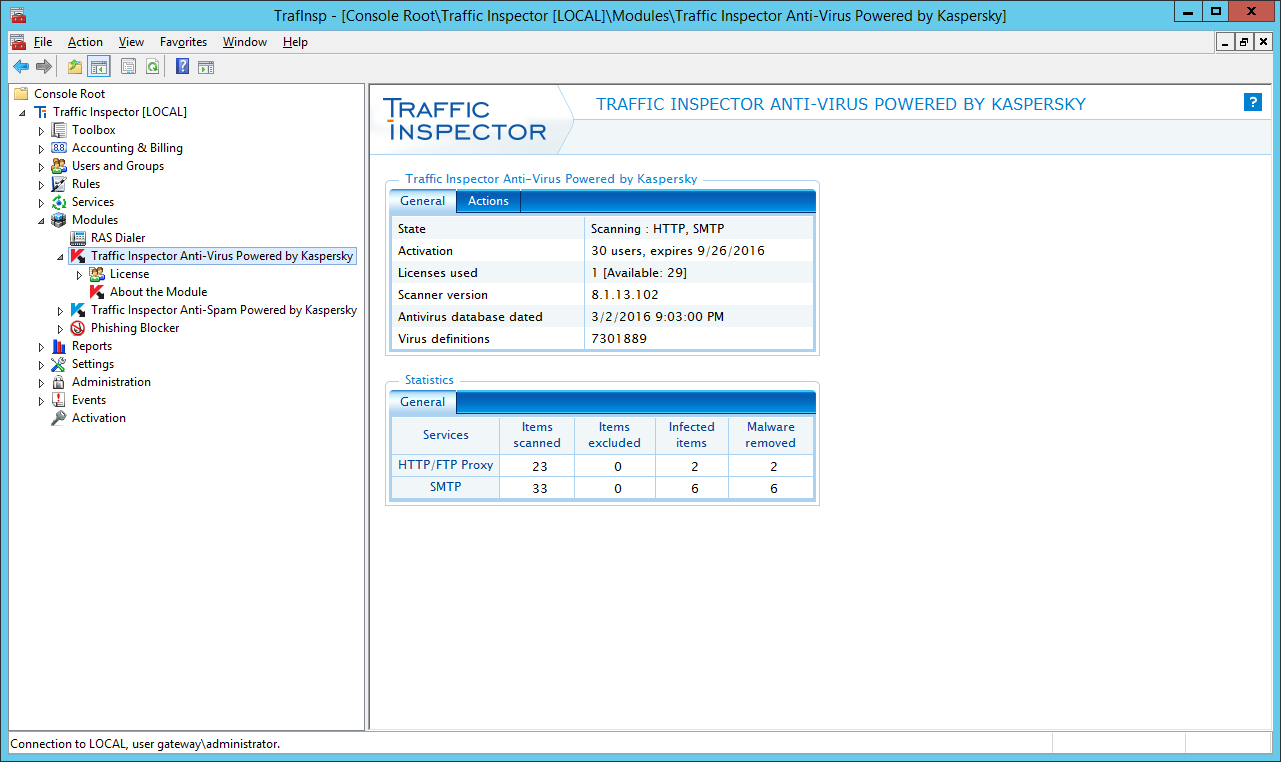Screen dimensions: 1281x762
Task: Select the General tab in Statistics
Action: click(422, 402)
